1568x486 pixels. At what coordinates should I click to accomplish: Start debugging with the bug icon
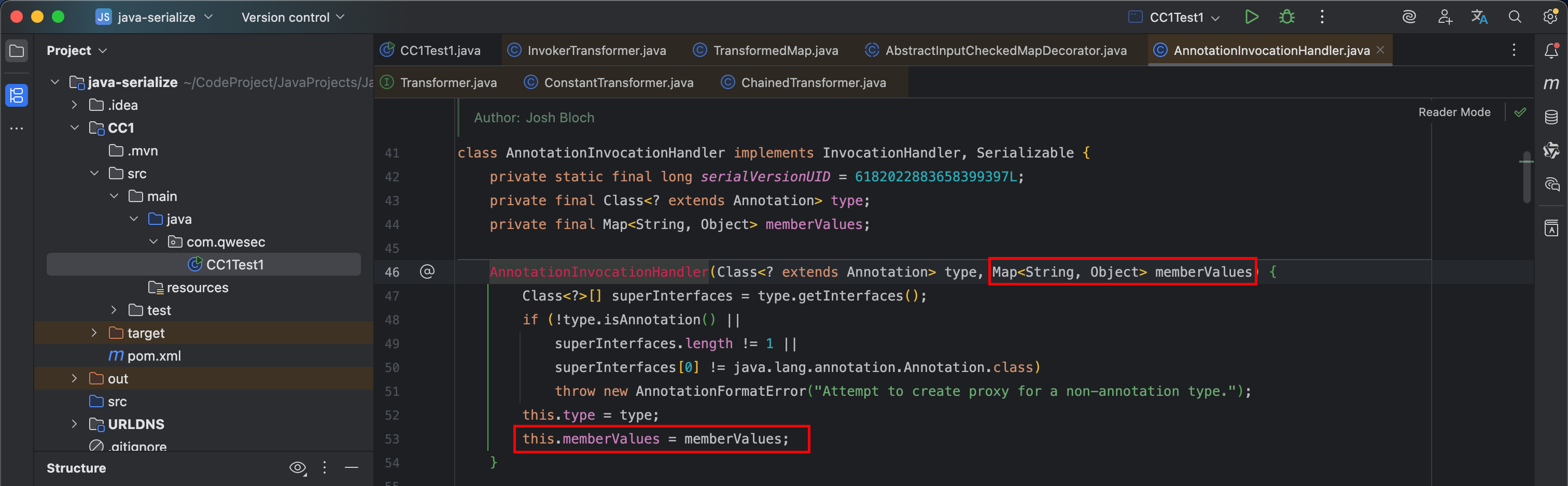pyautogui.click(x=1286, y=17)
